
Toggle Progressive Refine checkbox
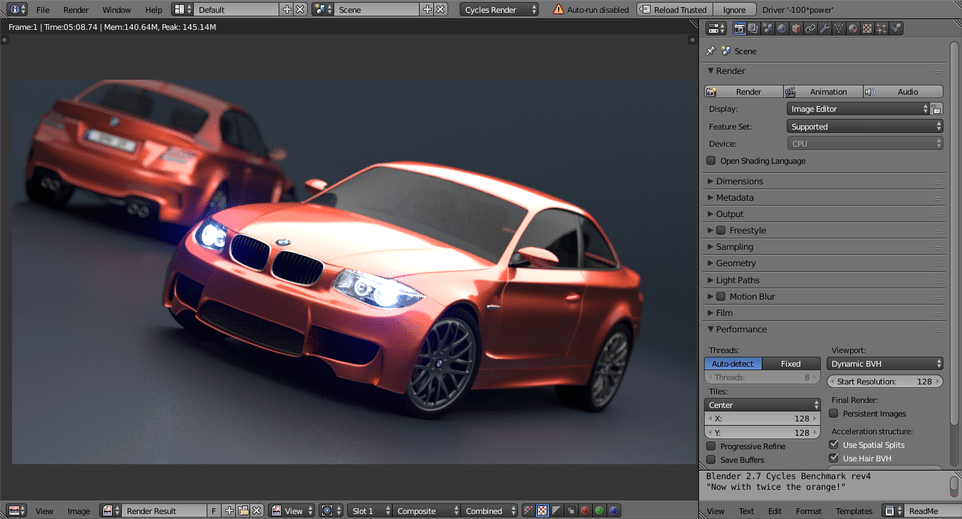(x=711, y=446)
